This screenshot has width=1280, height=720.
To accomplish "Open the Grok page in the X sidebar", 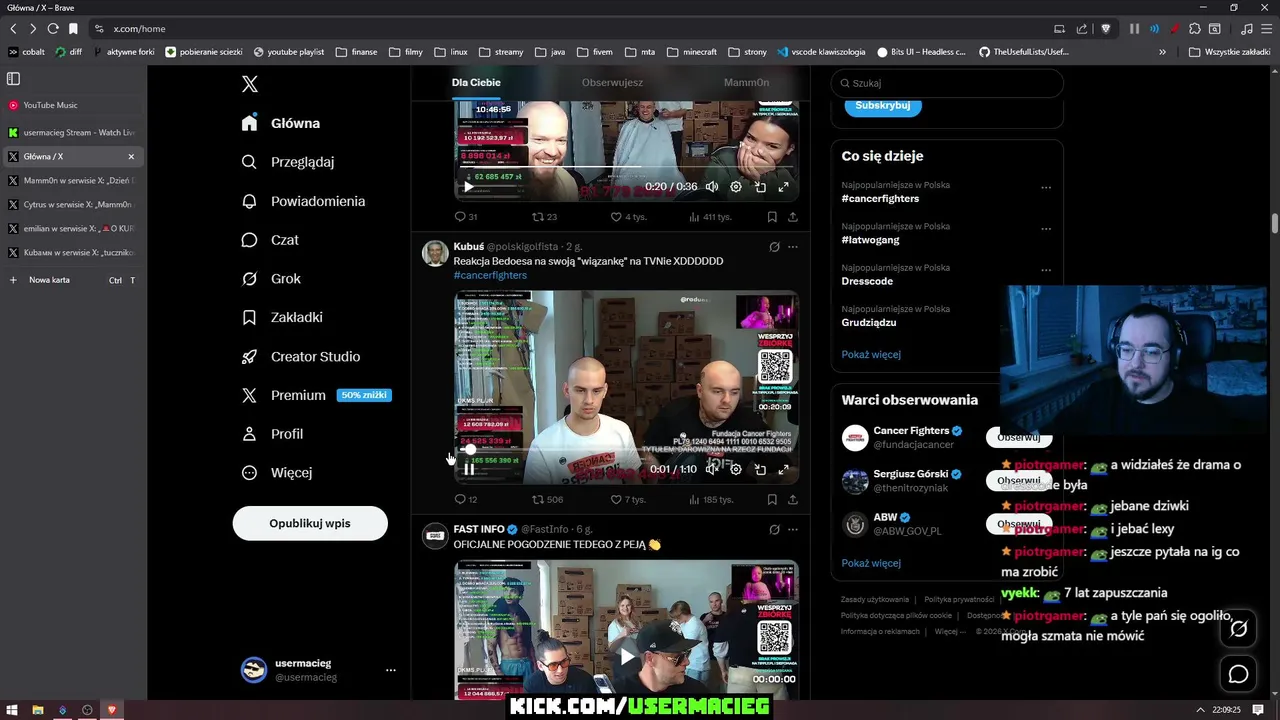I will click(271, 279).
